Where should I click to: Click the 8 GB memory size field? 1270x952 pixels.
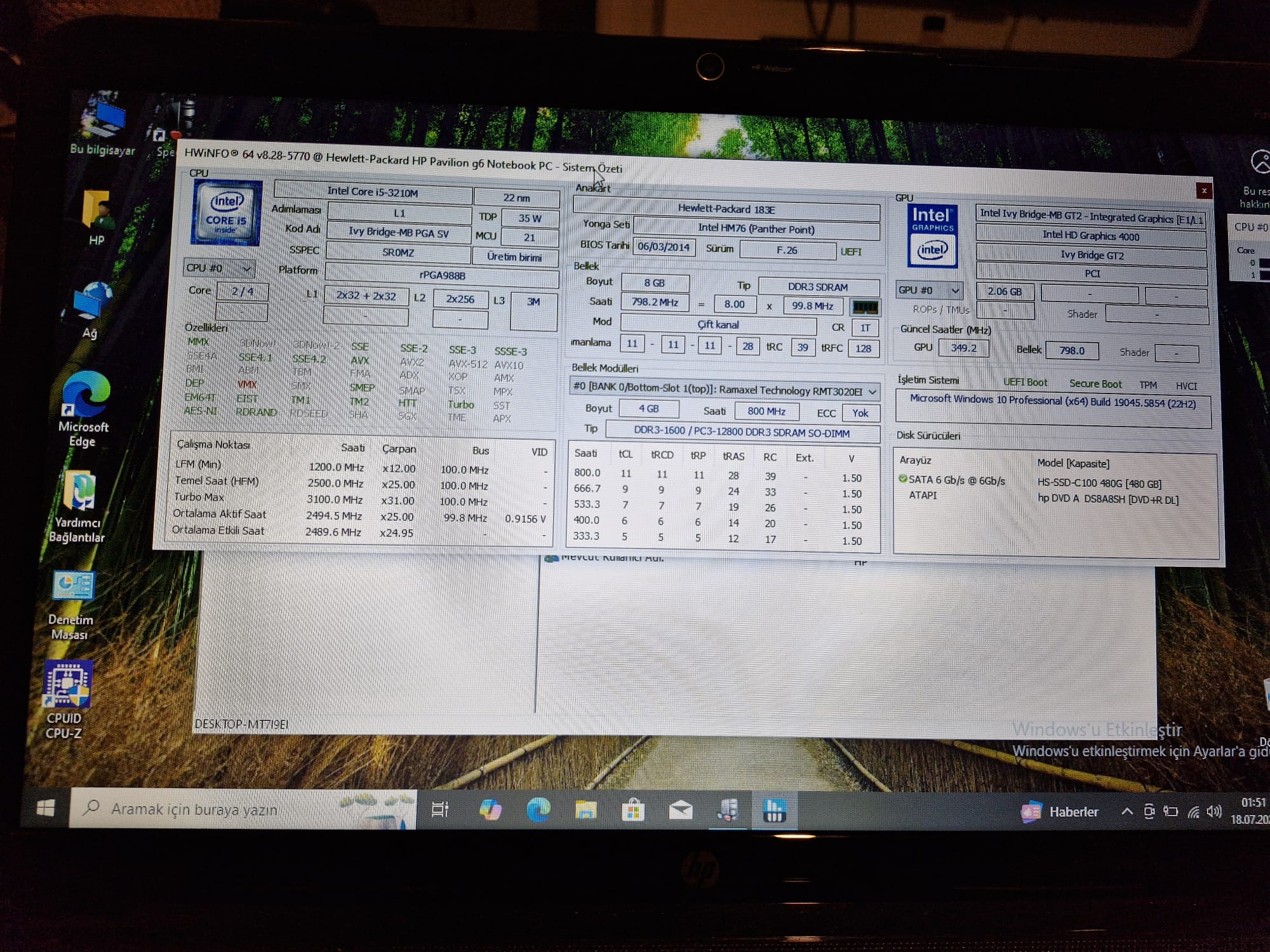click(x=655, y=283)
